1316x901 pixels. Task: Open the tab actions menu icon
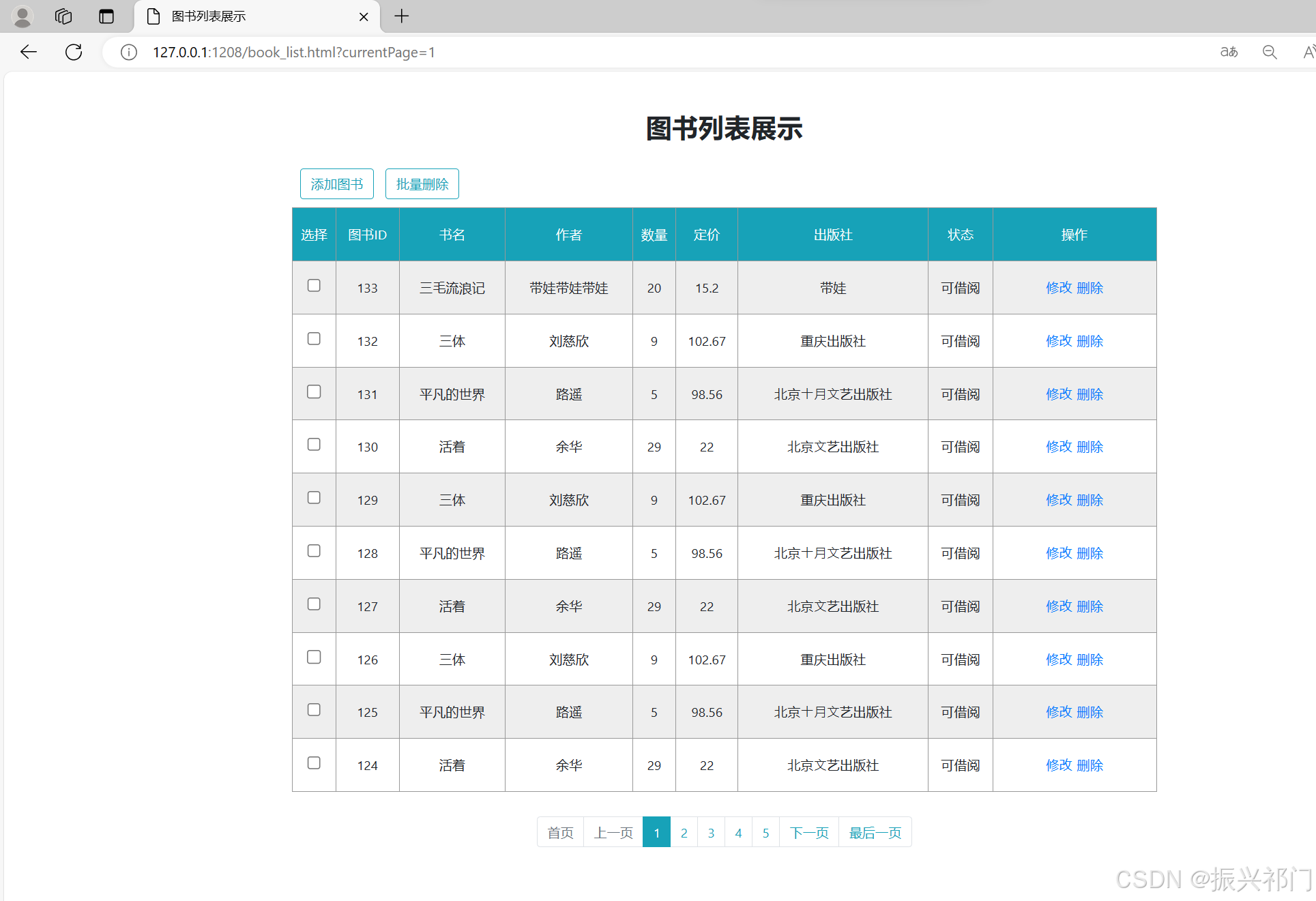(106, 16)
